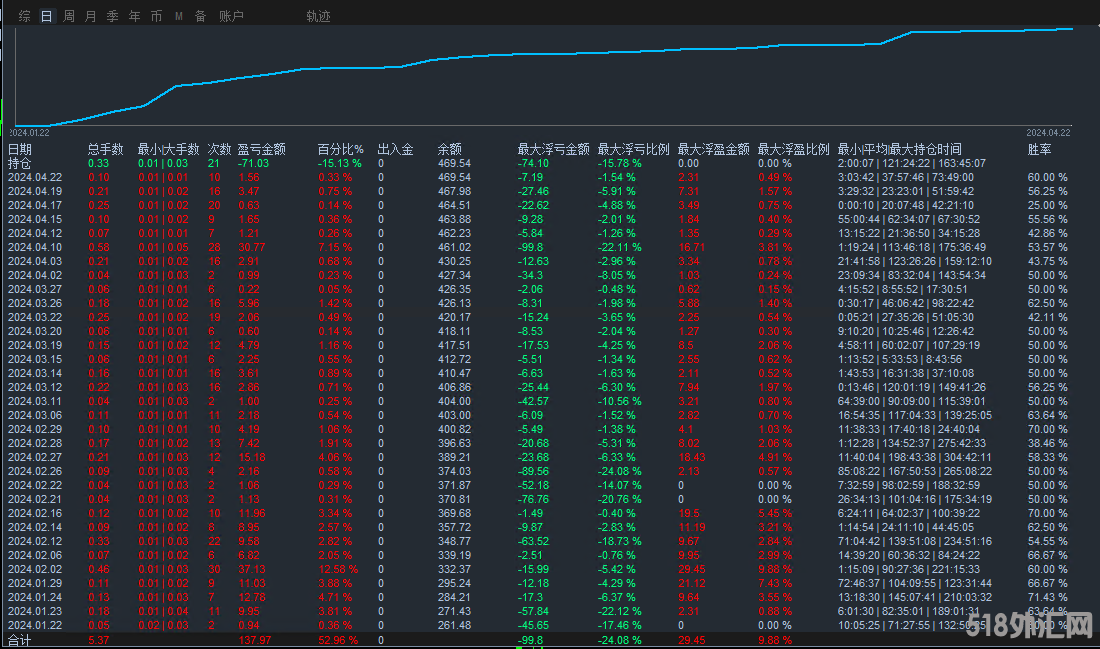Click the 总手数 column header
This screenshot has height=649, width=1100.
pos(105,149)
